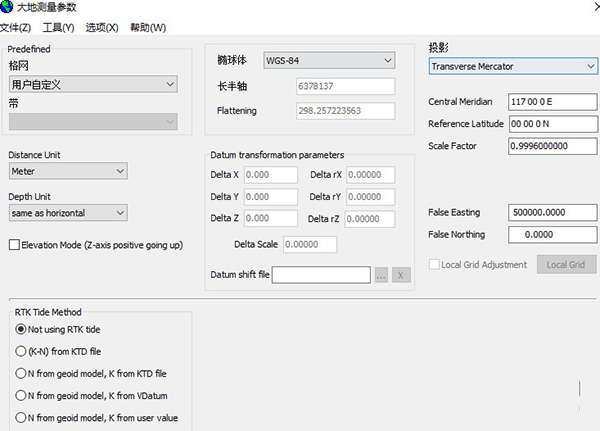Viewport: 600px width, 431px height.
Task: Select (K-N) from KTD file option
Action: (x=21, y=351)
